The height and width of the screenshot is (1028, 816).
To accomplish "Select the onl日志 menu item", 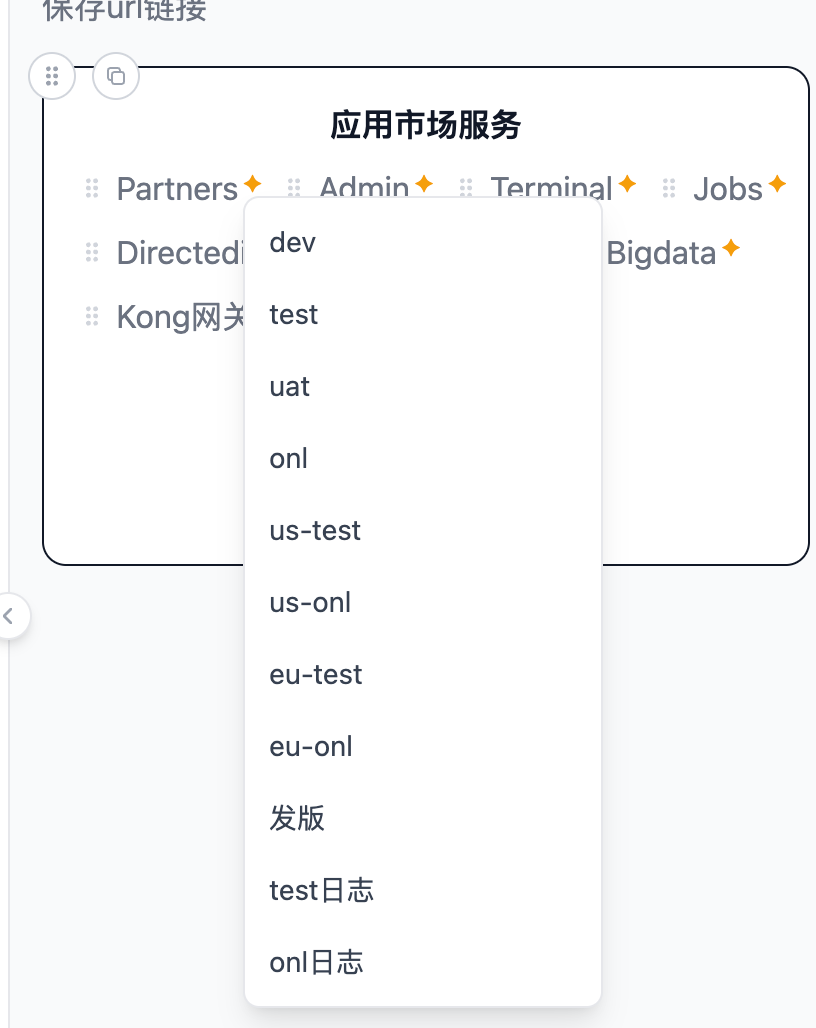I will 316,963.
